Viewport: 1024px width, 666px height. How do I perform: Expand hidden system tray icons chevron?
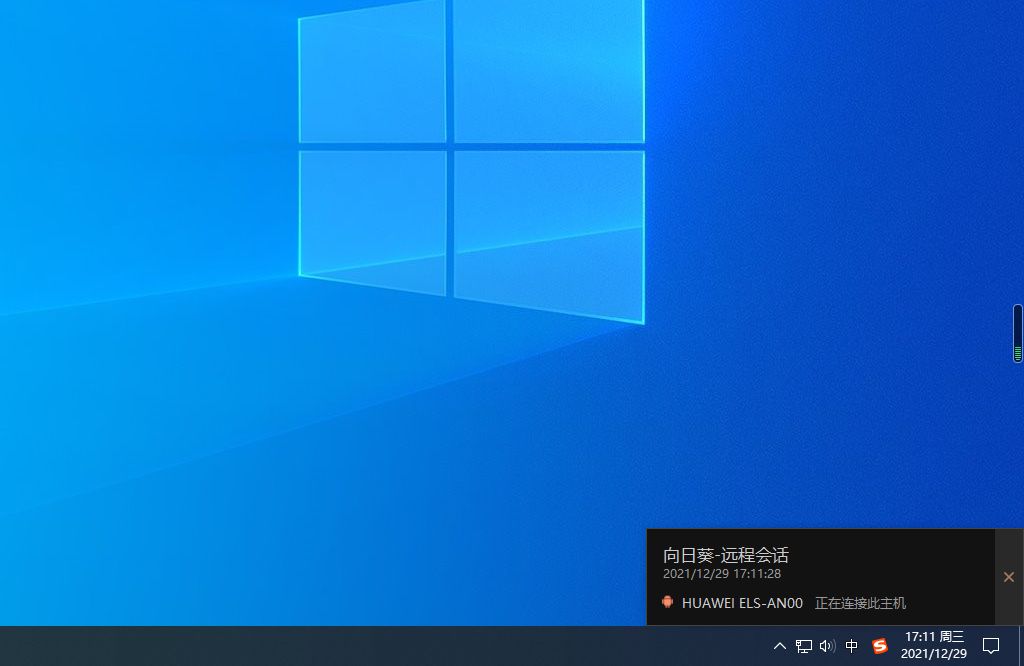tap(779, 646)
